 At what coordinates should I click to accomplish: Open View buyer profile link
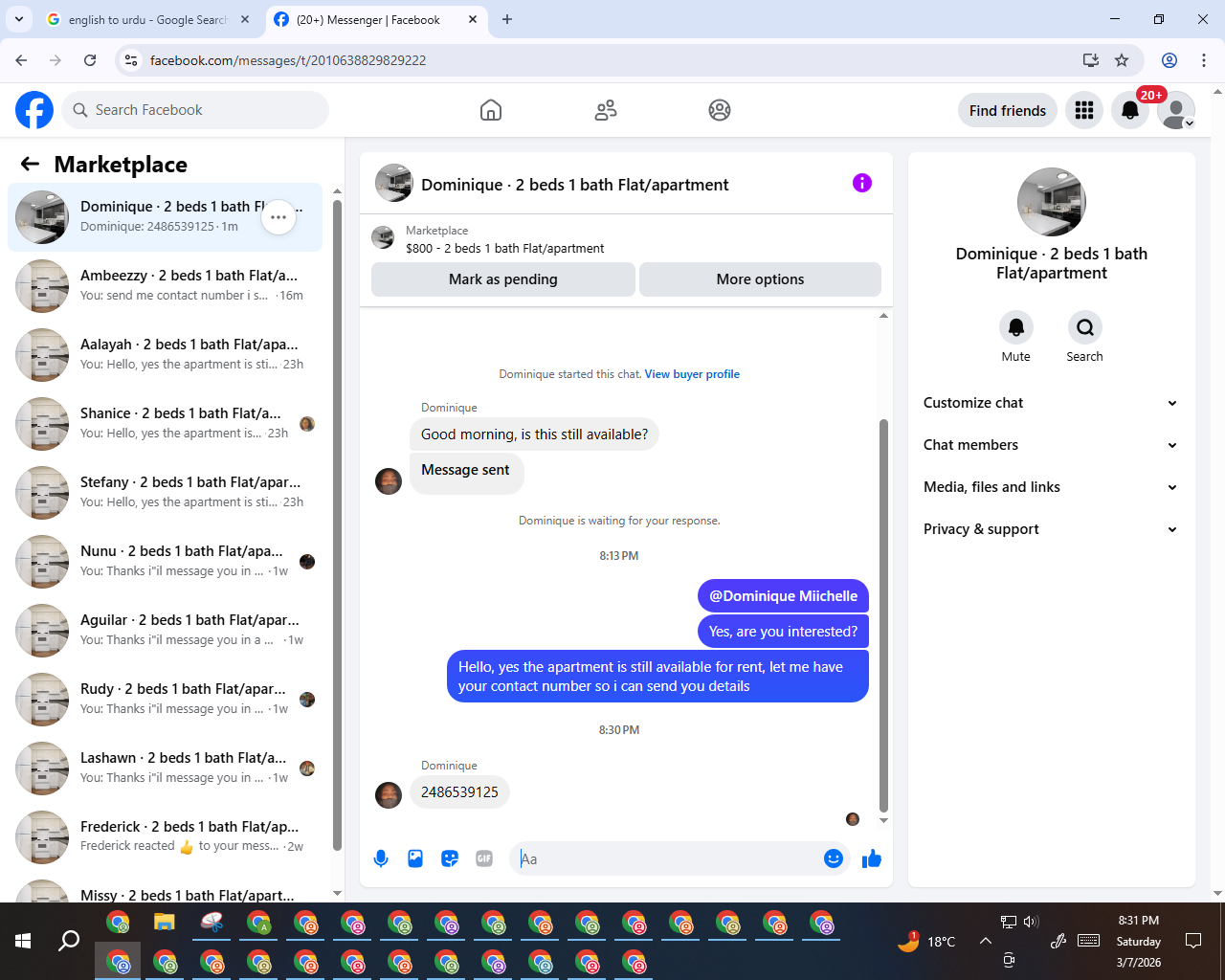click(692, 374)
